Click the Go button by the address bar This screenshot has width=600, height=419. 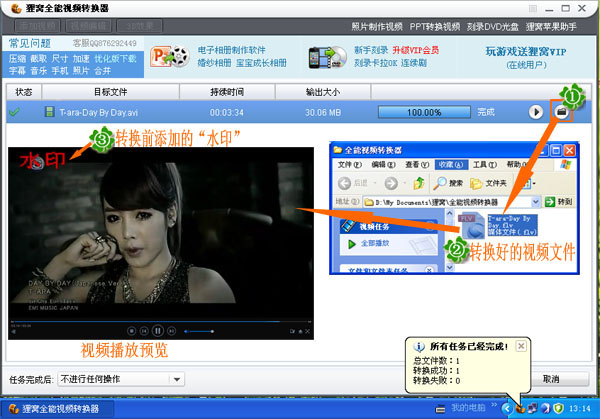tap(559, 201)
